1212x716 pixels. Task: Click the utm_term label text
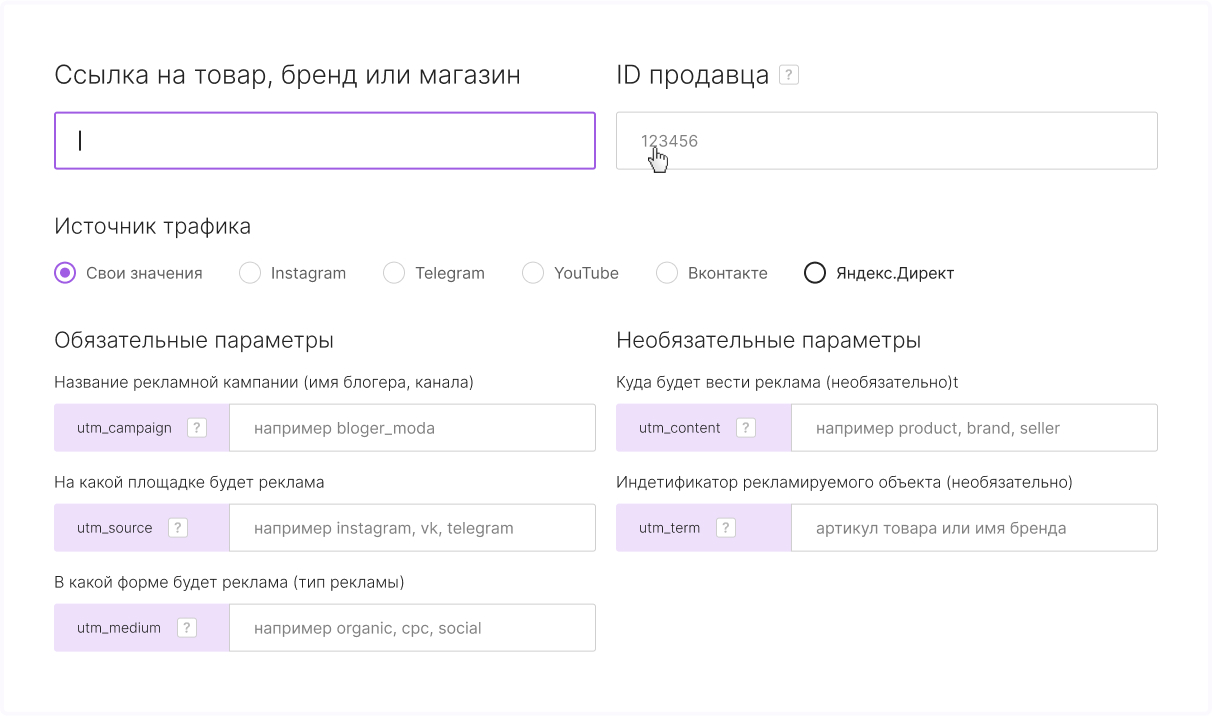point(670,528)
